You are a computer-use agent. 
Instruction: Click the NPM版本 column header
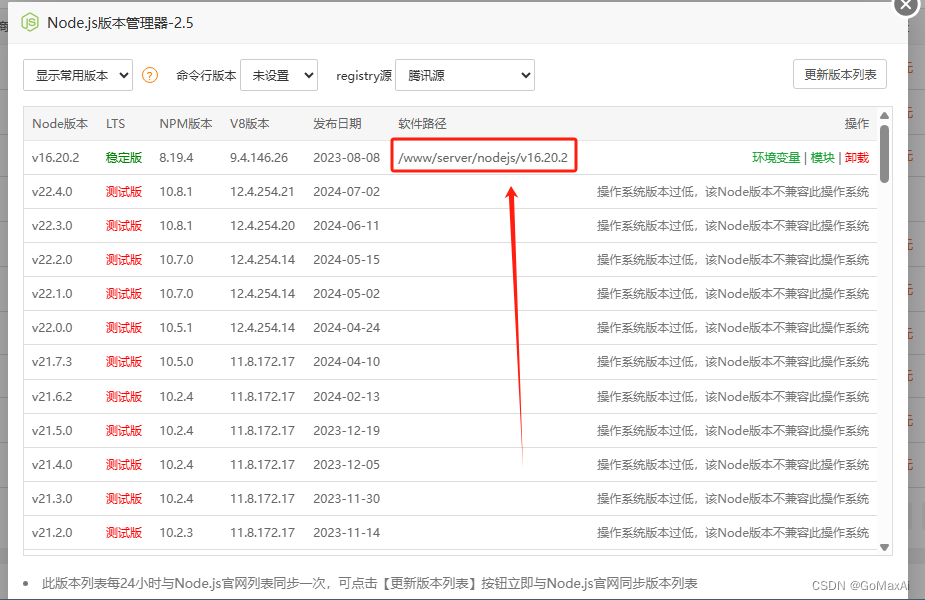pyautogui.click(x=186, y=124)
